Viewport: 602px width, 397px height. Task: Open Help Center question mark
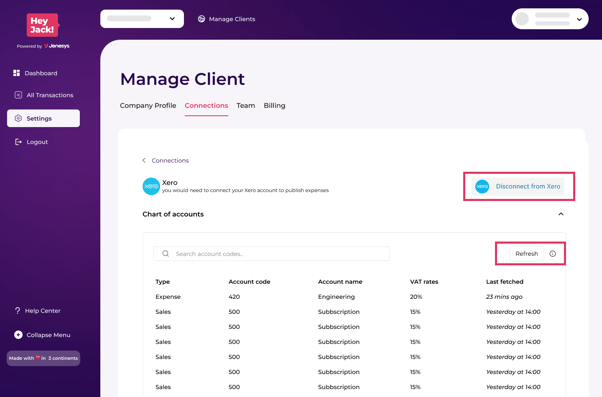[17, 311]
